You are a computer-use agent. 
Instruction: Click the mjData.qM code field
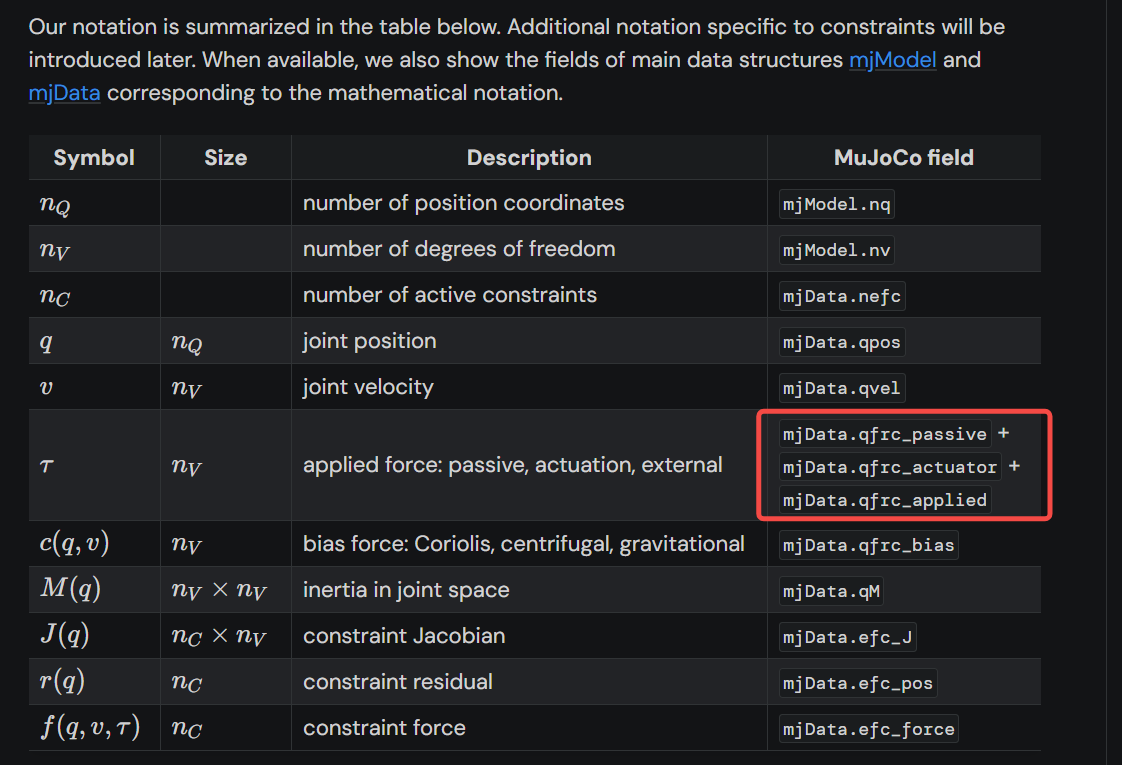pyautogui.click(x=831, y=591)
